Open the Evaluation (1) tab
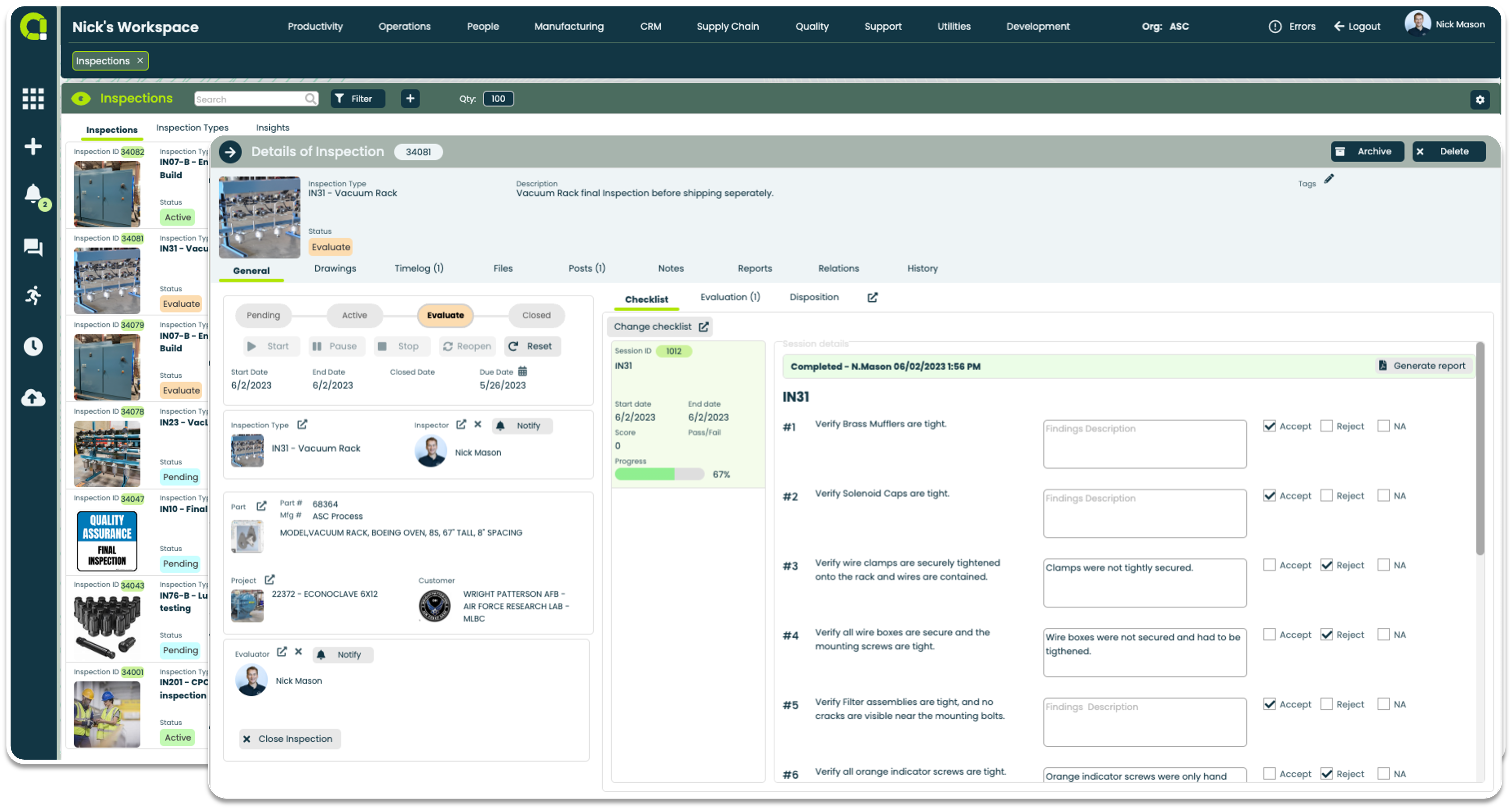The image size is (1512, 810). pyautogui.click(x=730, y=298)
